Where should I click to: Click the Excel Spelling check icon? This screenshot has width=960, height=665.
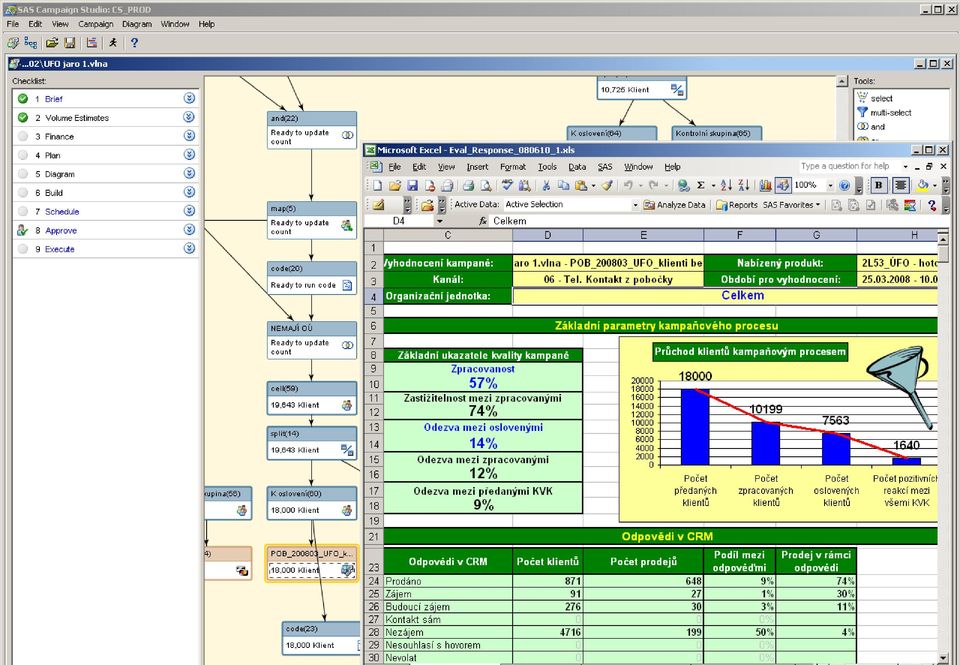pyautogui.click(x=507, y=186)
